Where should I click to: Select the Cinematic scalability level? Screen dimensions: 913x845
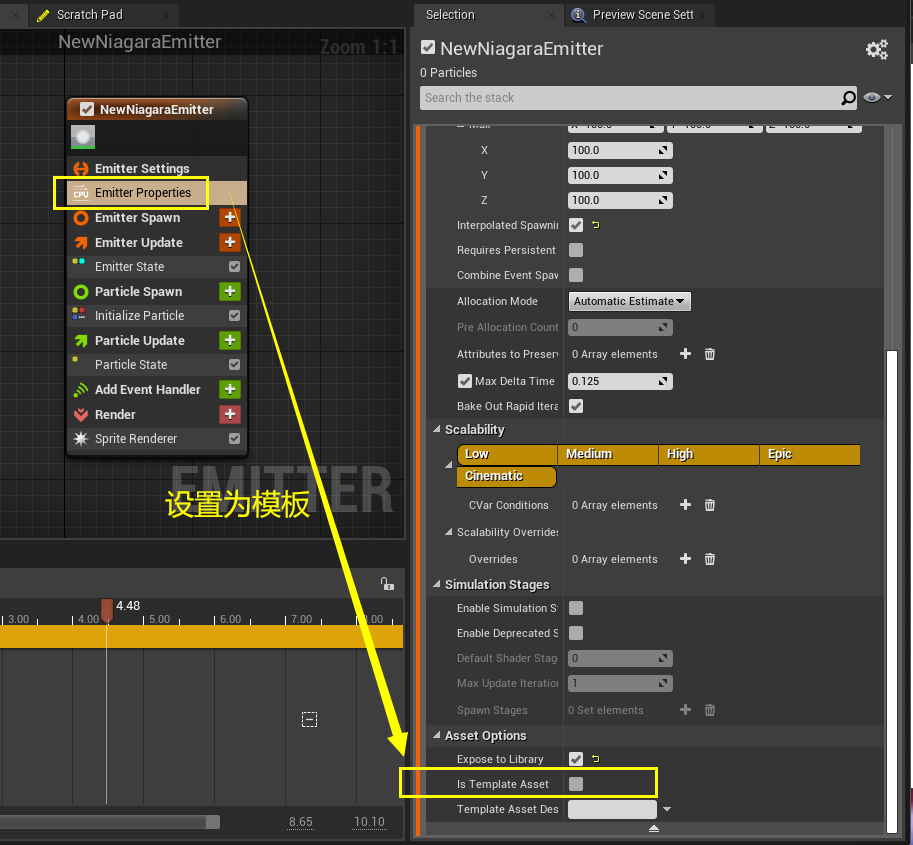click(507, 476)
